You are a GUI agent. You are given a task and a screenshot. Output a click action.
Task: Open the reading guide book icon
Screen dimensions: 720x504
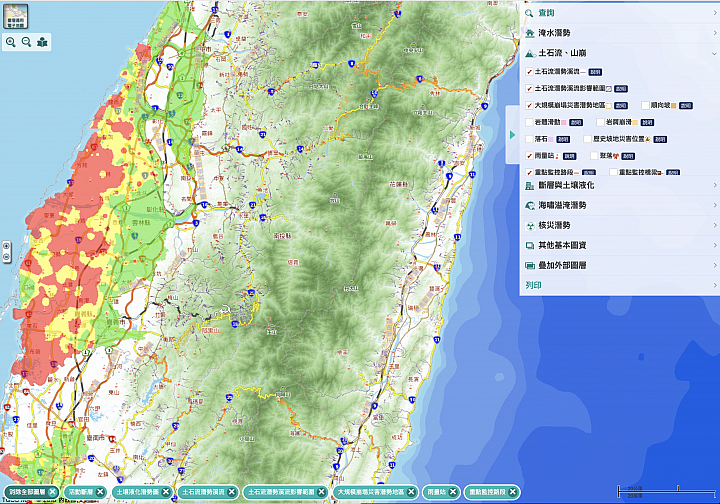(42, 42)
